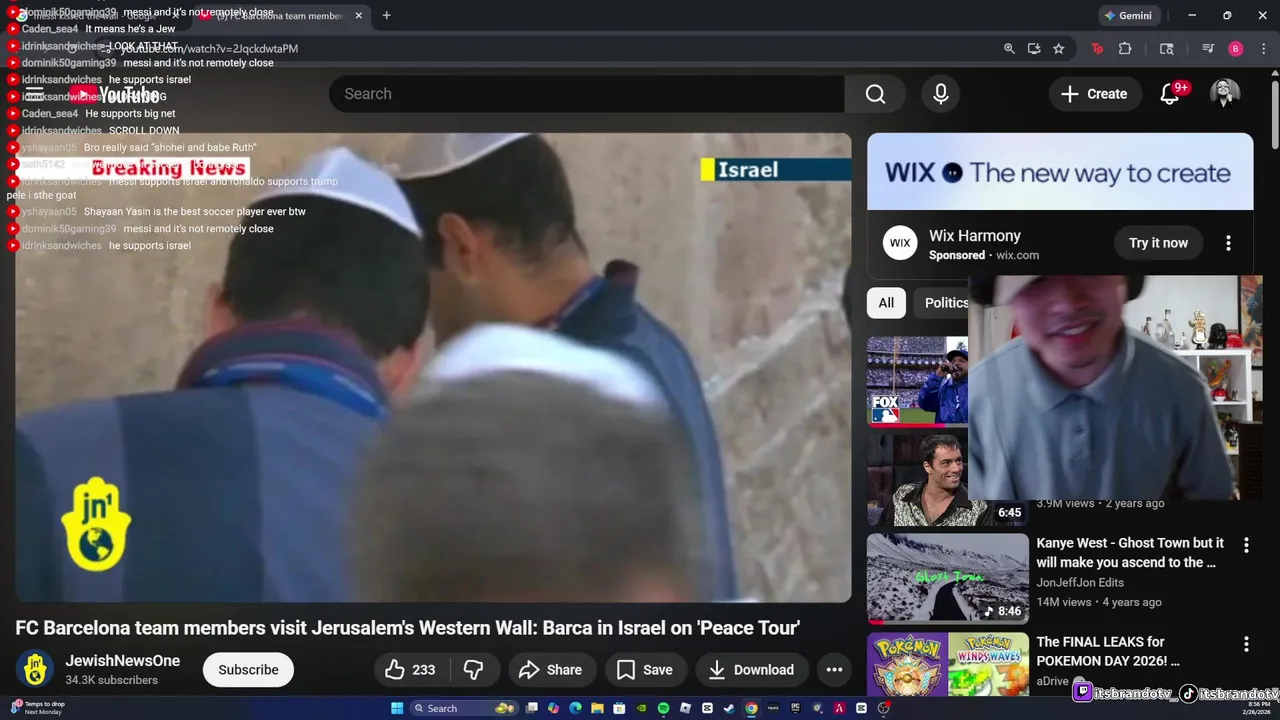Viewport: 1280px width, 720px height.
Task: Open the Chrome profile B avatar
Action: pos(1236,48)
